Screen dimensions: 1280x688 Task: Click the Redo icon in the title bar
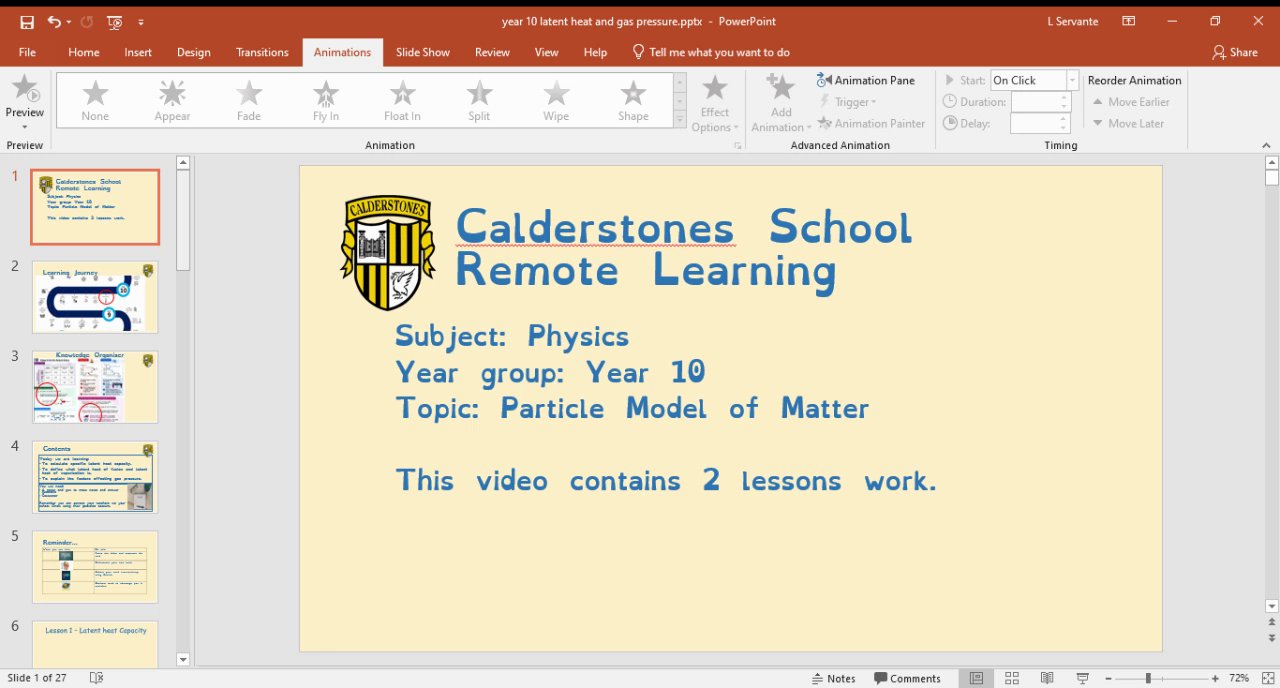point(86,21)
